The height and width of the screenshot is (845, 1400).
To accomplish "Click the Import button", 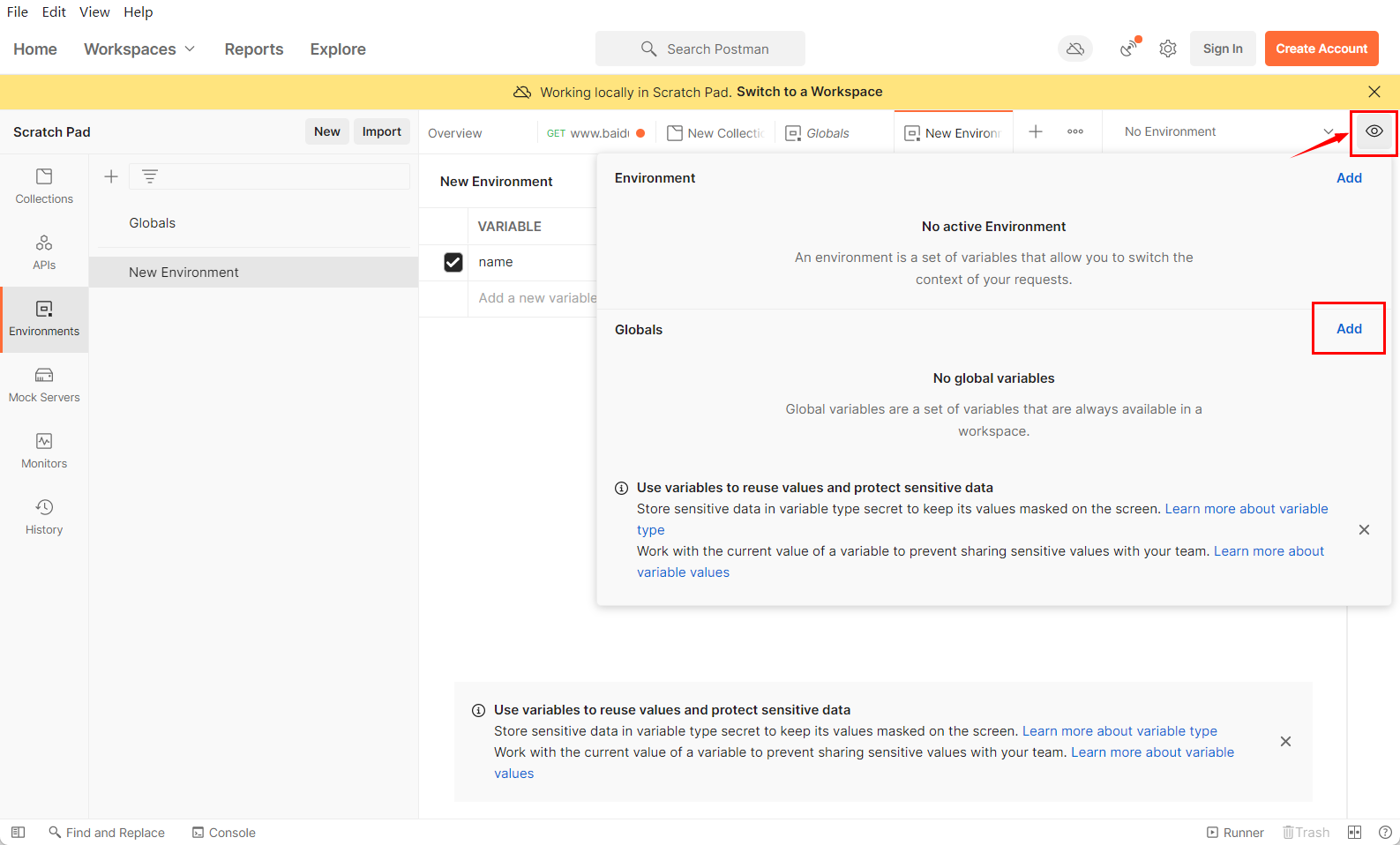I will [x=382, y=131].
